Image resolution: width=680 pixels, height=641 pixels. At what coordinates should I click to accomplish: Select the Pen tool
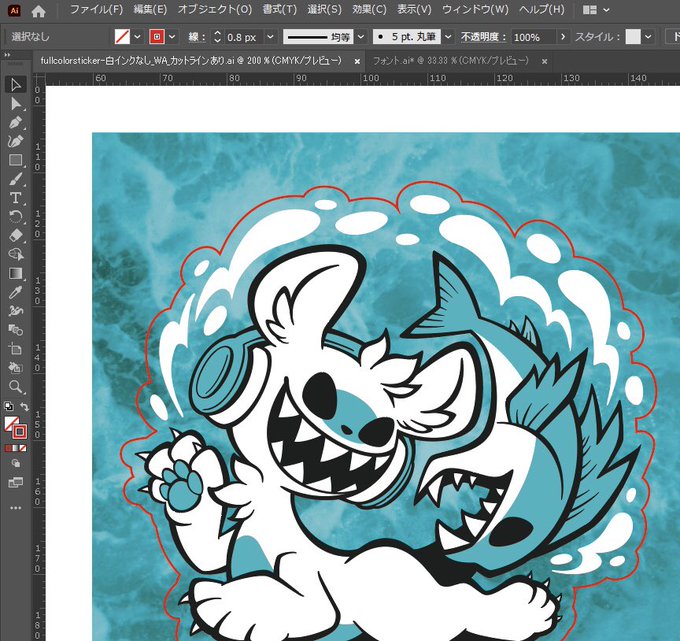(x=16, y=123)
